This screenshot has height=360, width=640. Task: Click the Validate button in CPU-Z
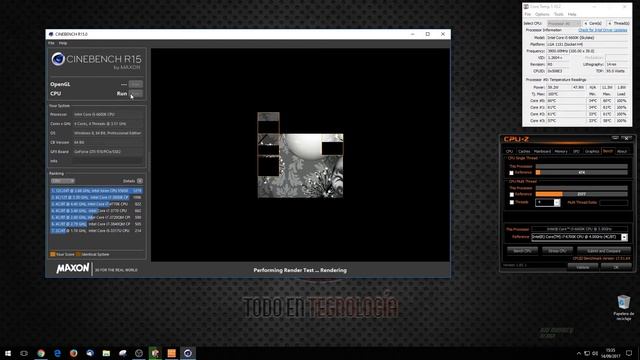583,267
